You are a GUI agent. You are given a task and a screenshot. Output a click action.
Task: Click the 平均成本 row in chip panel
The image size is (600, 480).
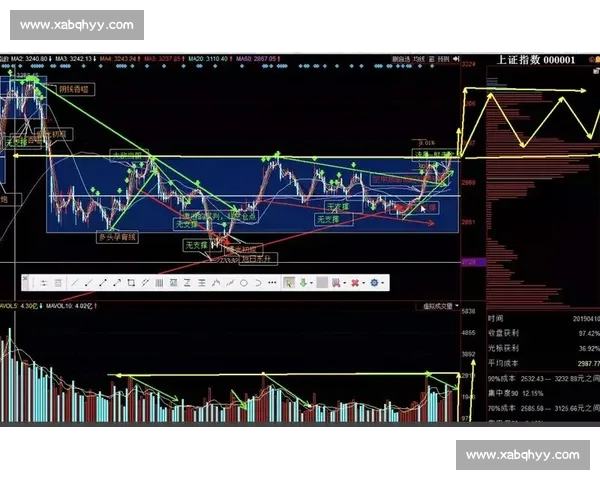click(x=544, y=363)
